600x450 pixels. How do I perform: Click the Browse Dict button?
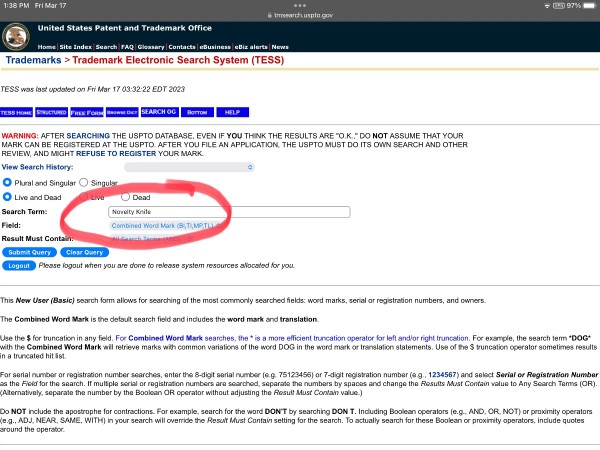coord(122,112)
